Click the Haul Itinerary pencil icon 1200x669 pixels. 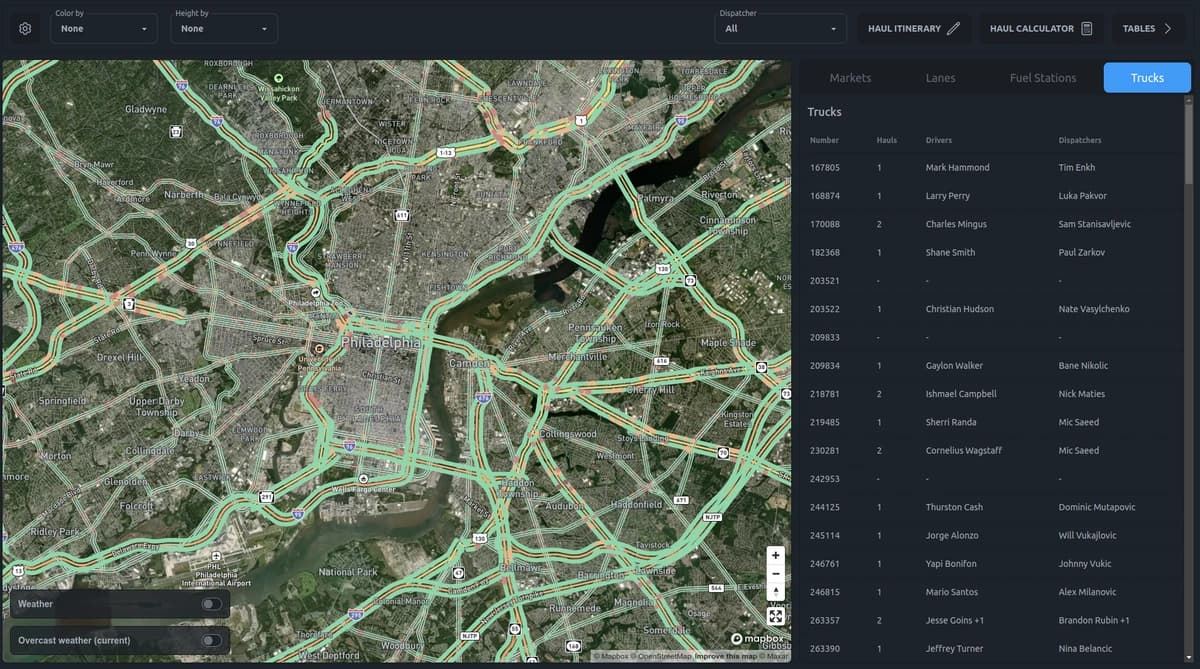click(953, 29)
